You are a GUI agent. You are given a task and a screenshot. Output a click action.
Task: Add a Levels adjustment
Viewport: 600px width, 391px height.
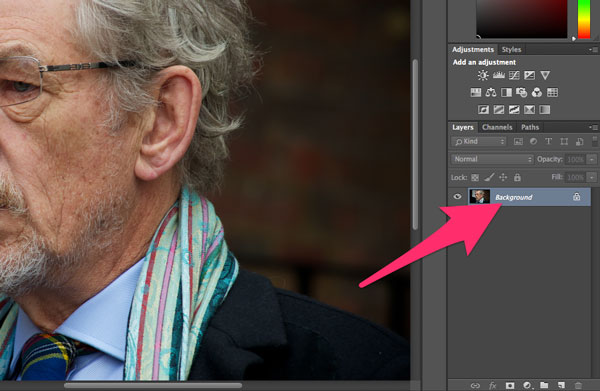[x=499, y=75]
